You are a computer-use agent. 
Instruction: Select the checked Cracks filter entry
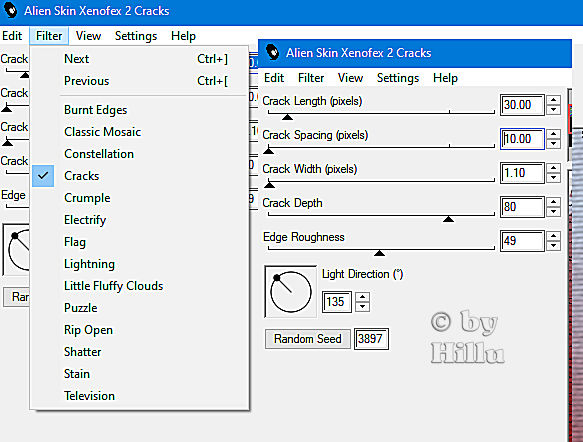tap(140, 176)
